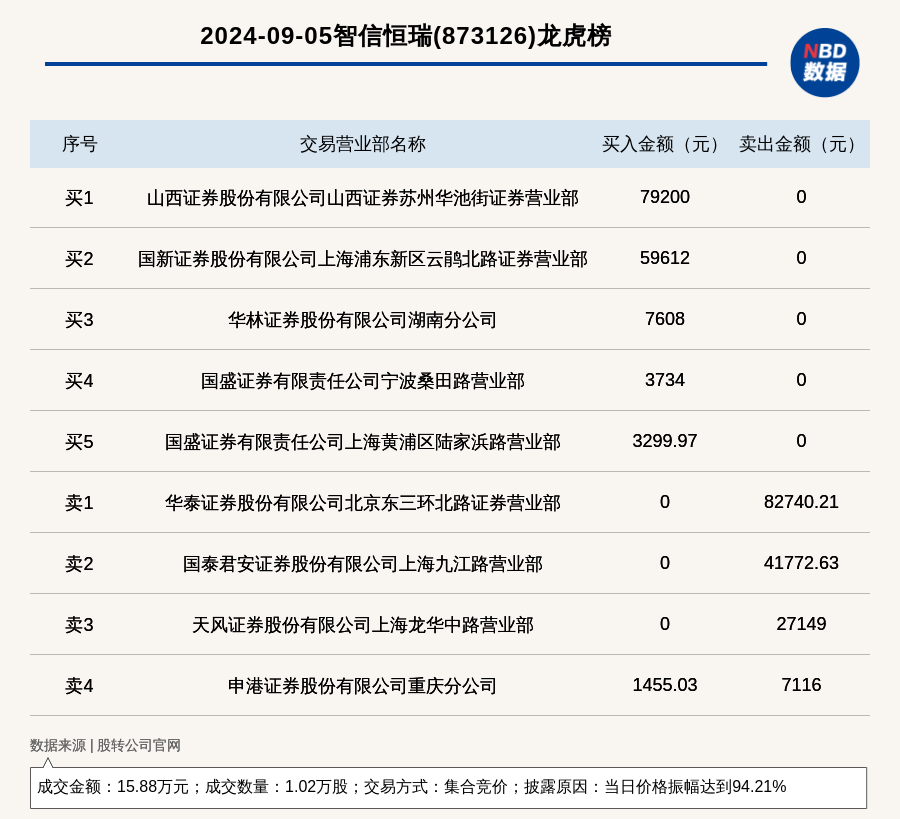
Task: Select buy amount 3299.97
Action: pyautogui.click(x=665, y=441)
